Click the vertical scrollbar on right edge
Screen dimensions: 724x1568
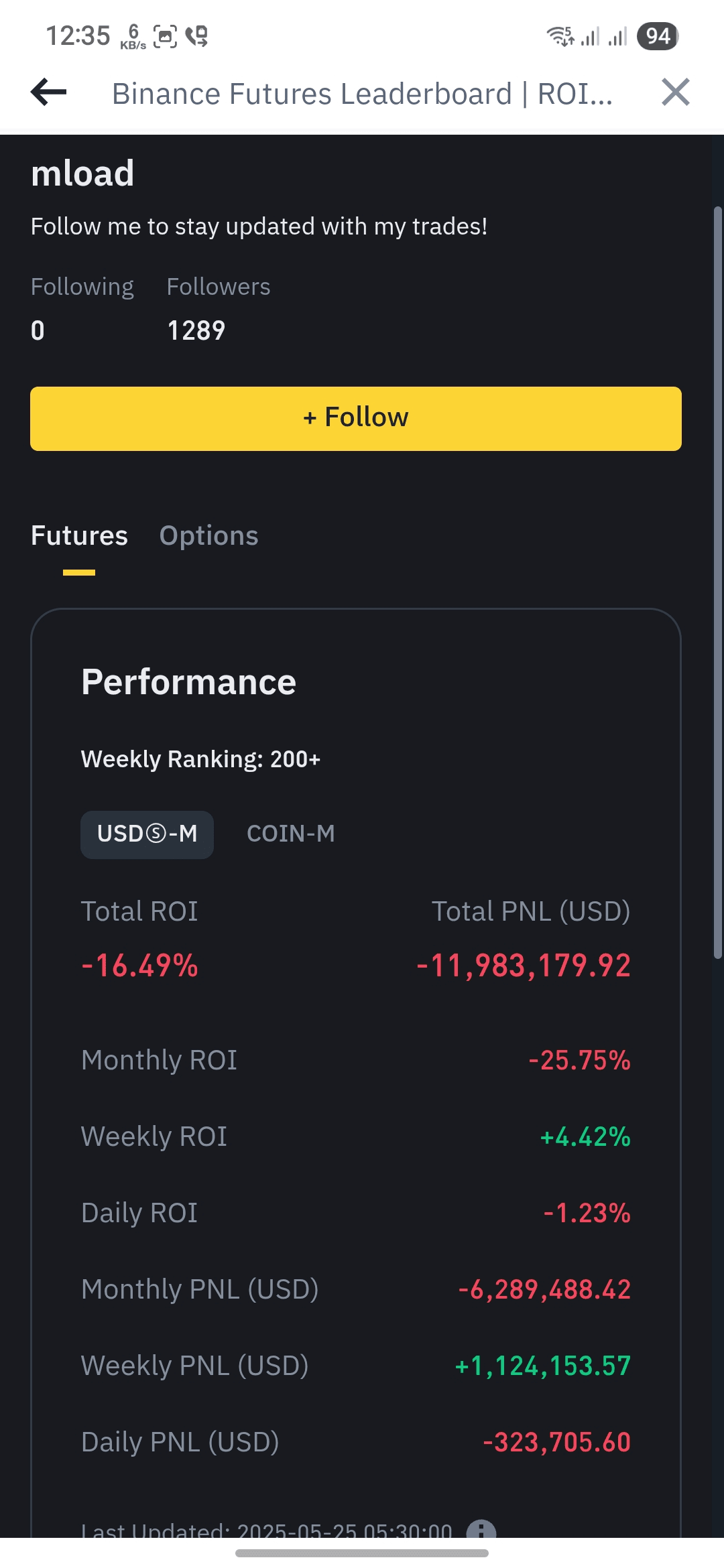click(x=717, y=583)
